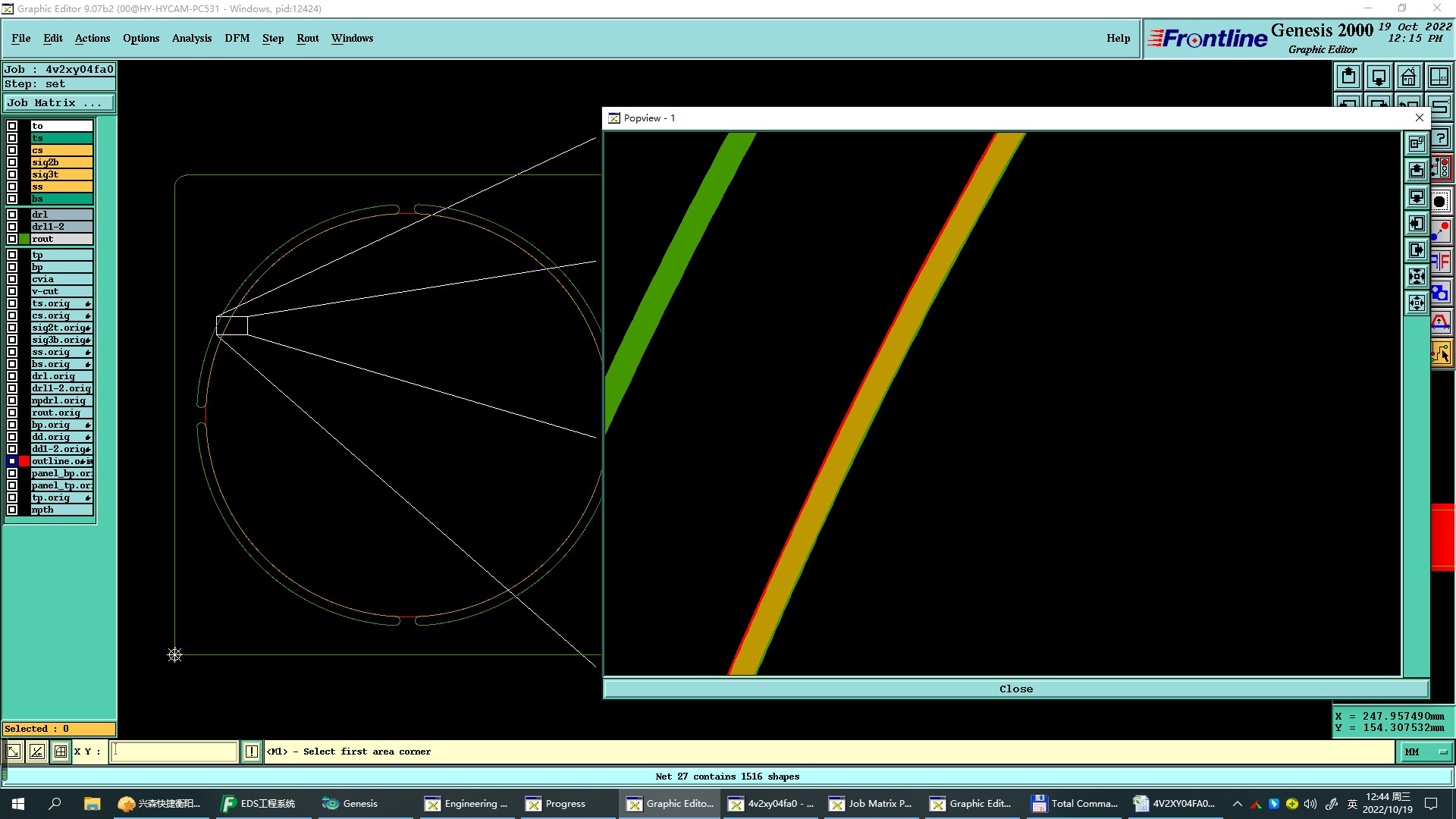Viewport: 1456px width, 819px height.
Task: Pan down in Popview window
Action: tap(1417, 197)
